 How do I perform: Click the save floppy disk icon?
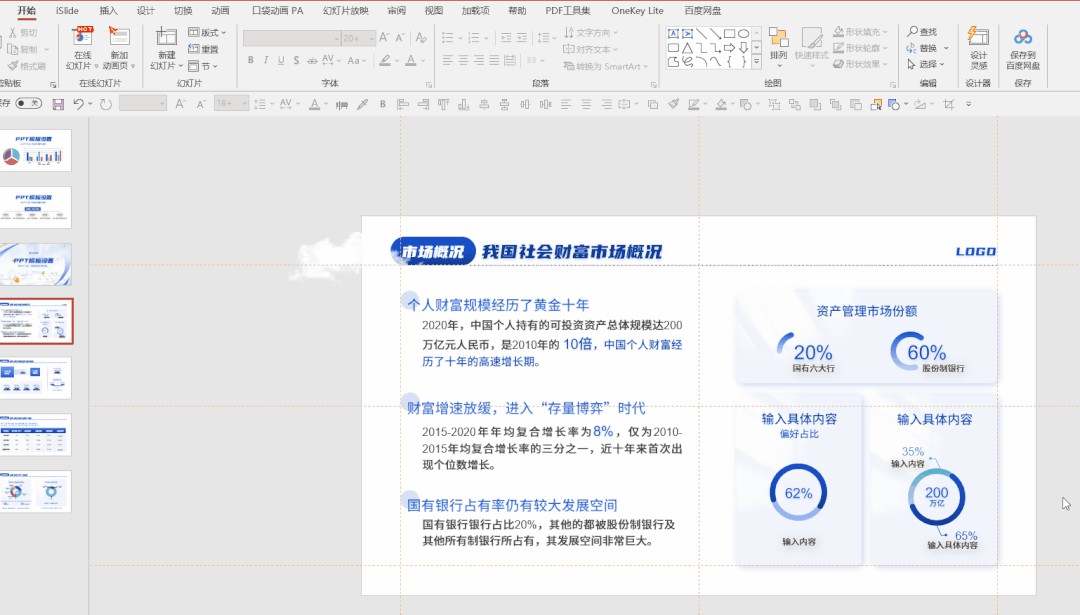[58, 104]
